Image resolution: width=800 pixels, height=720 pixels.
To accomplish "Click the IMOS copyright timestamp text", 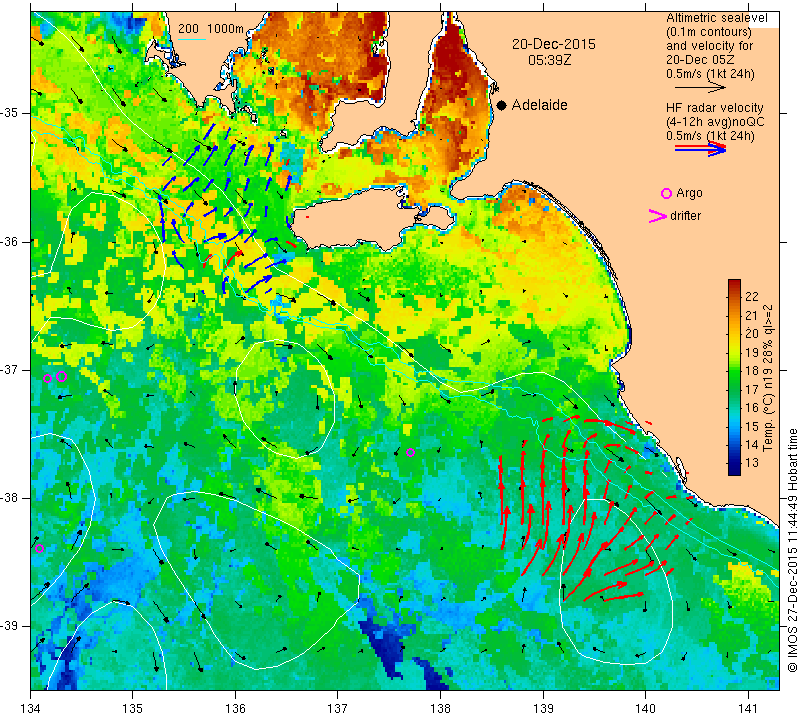I will [792, 550].
